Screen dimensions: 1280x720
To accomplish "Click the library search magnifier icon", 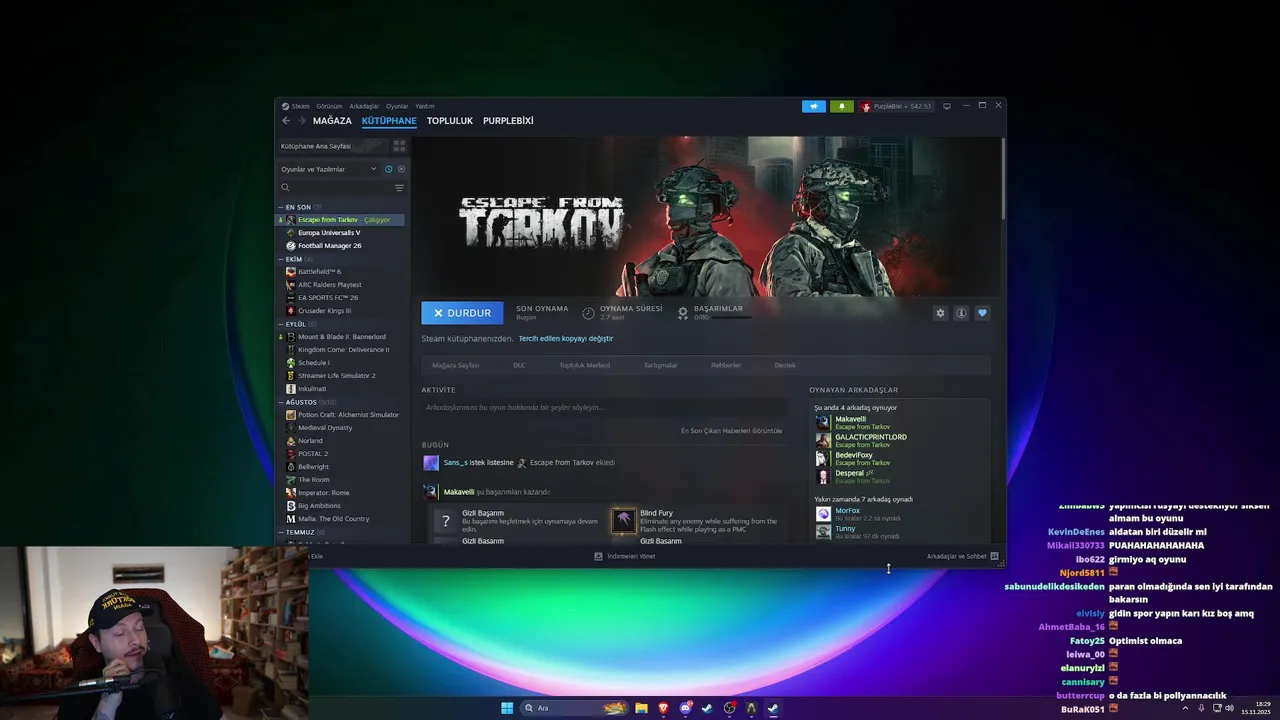I will pyautogui.click(x=285, y=188).
